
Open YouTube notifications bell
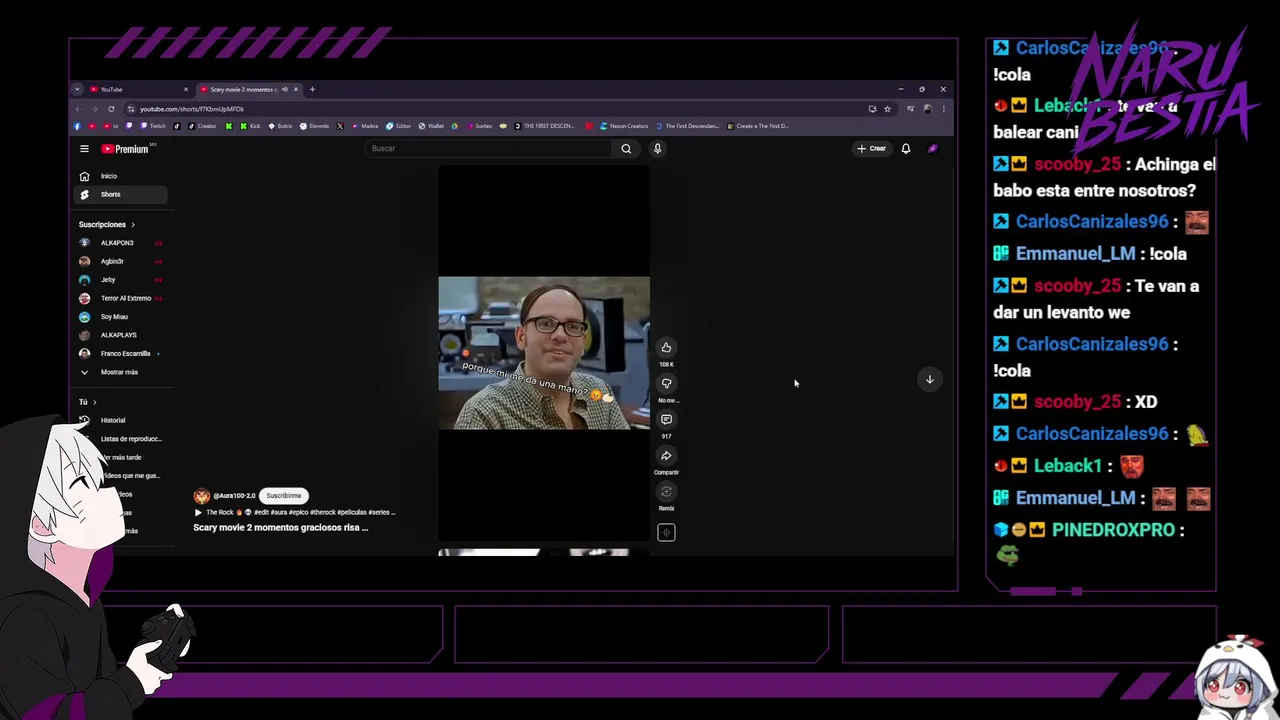pyautogui.click(x=906, y=148)
